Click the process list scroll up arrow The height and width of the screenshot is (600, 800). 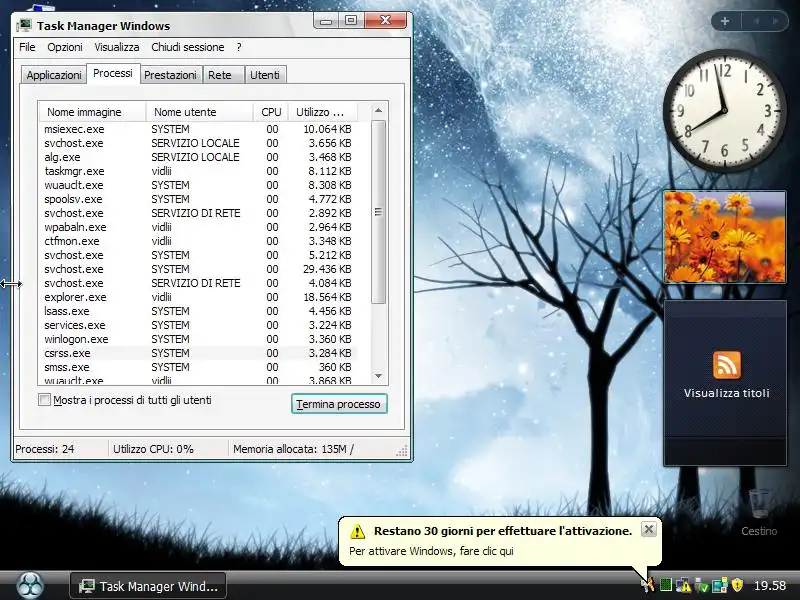point(378,110)
